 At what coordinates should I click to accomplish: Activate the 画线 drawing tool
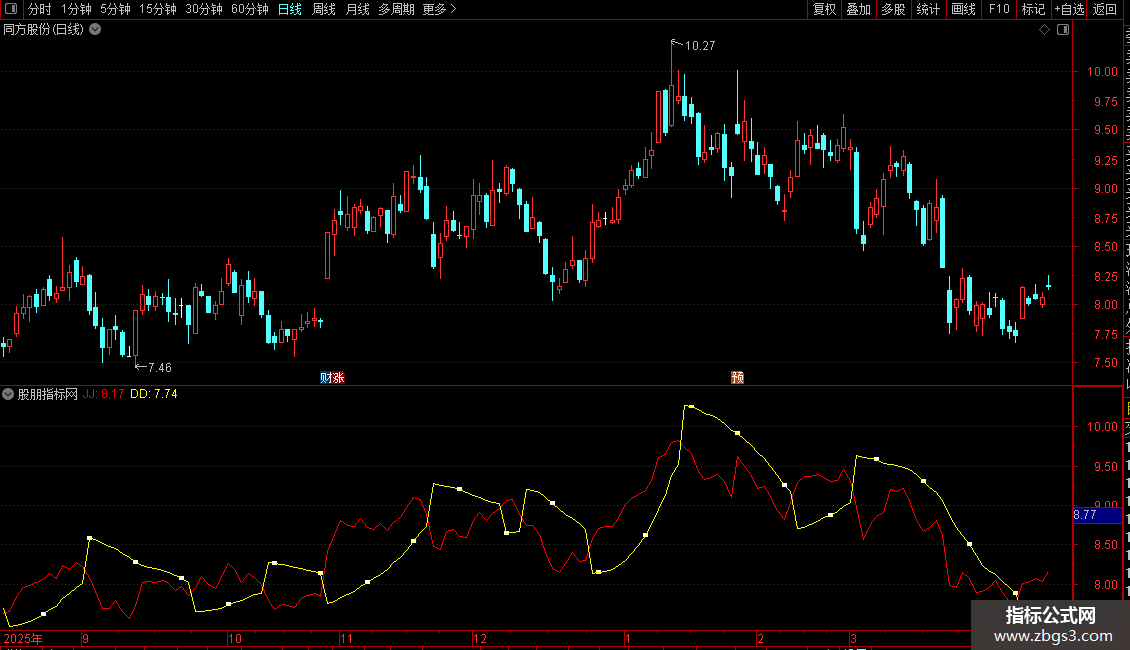tap(964, 9)
